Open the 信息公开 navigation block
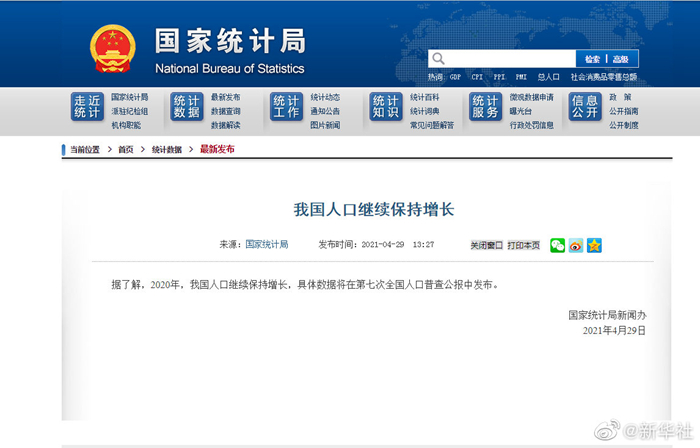The height and width of the screenshot is (448, 700). [x=585, y=107]
